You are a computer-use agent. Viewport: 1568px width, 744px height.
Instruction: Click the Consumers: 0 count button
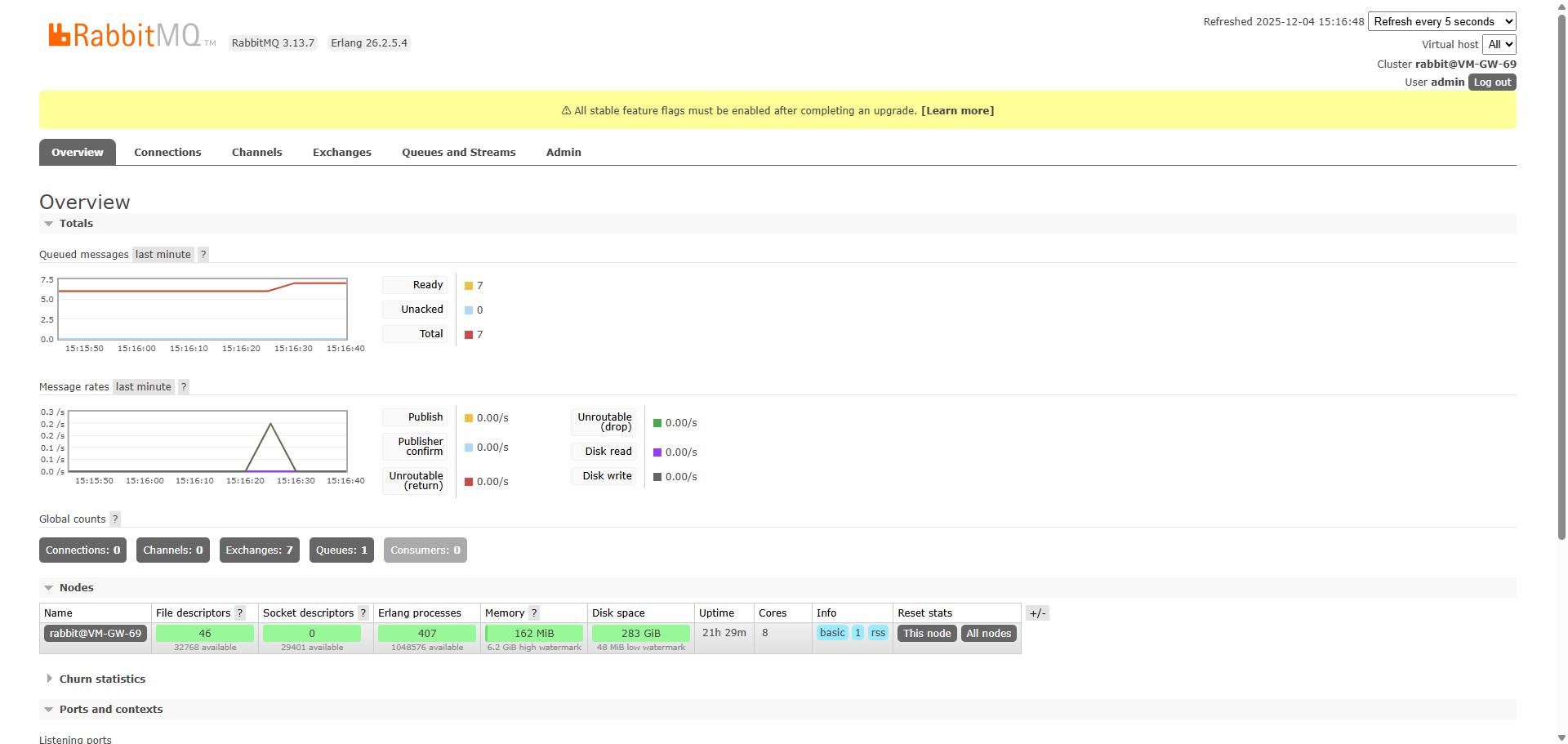(425, 550)
